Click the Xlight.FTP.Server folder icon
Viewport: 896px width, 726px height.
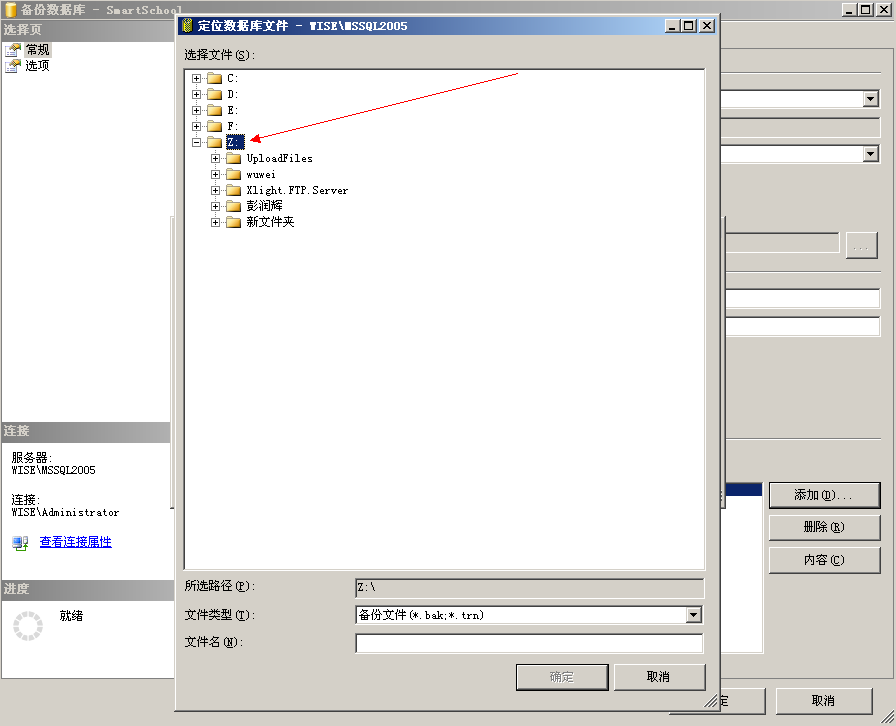(233, 190)
